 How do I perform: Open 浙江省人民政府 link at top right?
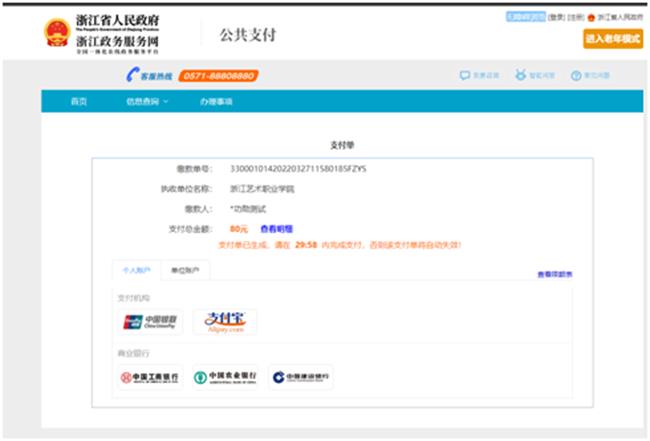[x=619, y=17]
